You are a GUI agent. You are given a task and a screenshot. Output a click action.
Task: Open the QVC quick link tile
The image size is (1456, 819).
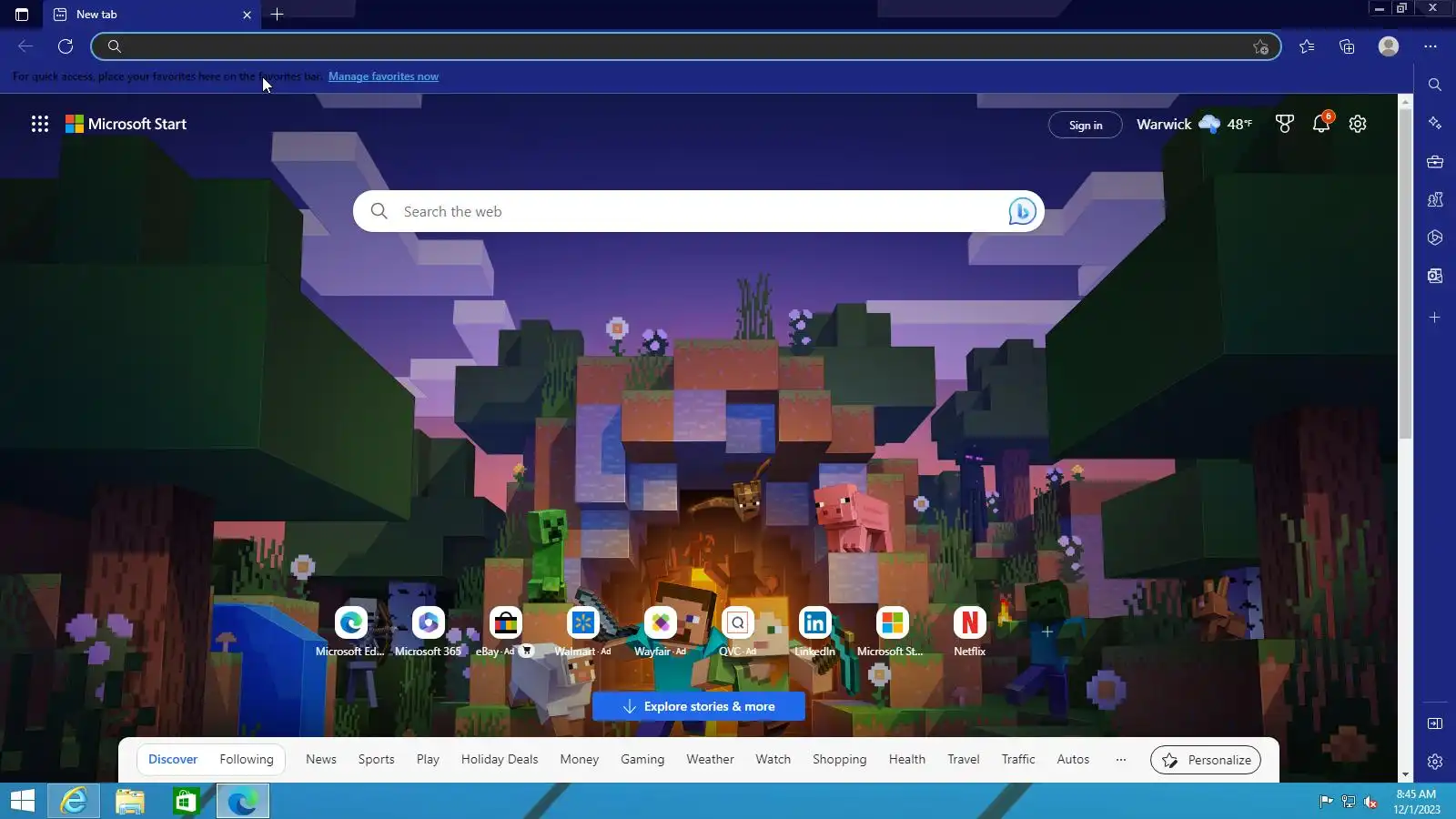pos(737,631)
